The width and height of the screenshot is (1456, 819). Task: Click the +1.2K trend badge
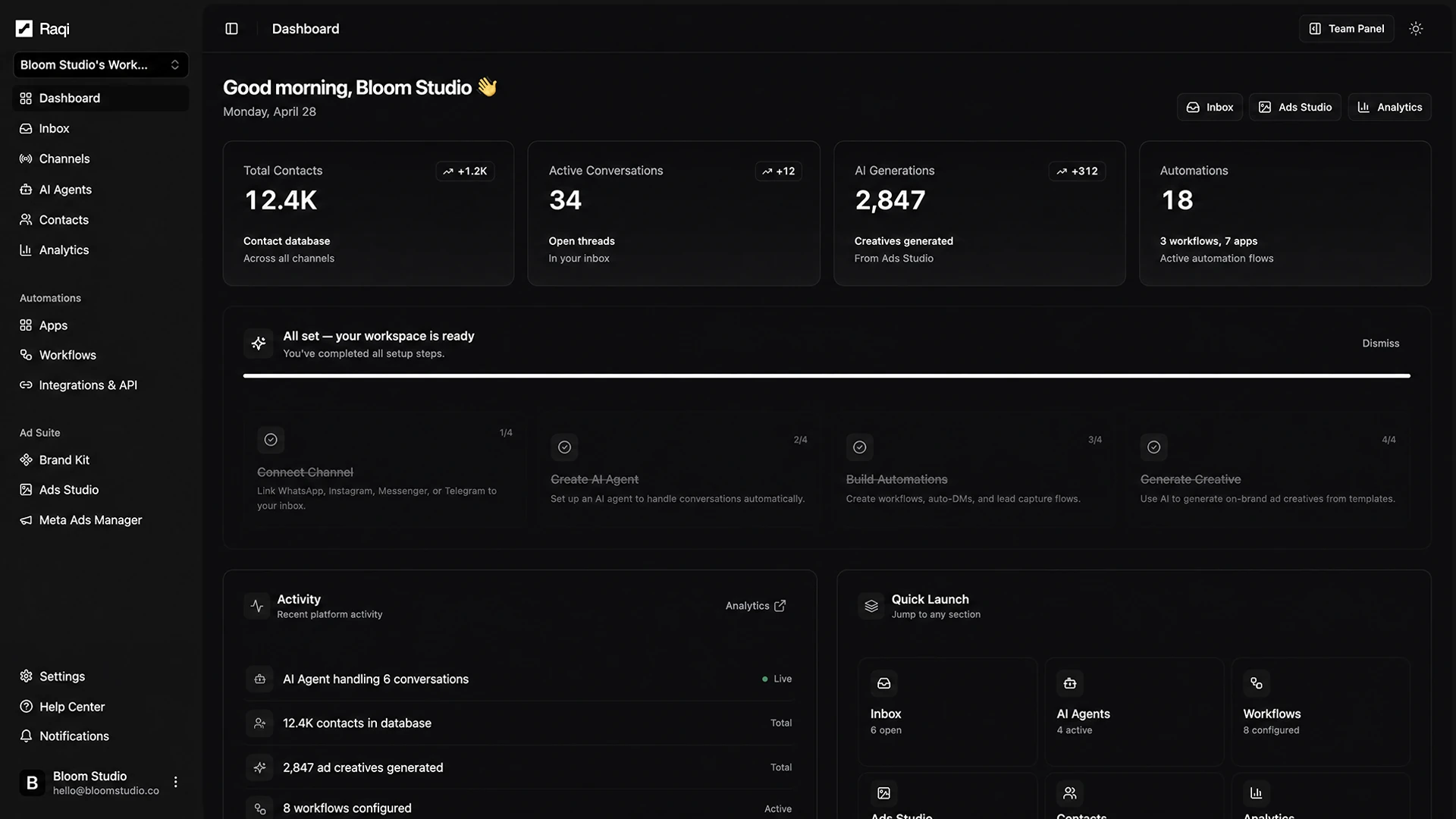(465, 171)
